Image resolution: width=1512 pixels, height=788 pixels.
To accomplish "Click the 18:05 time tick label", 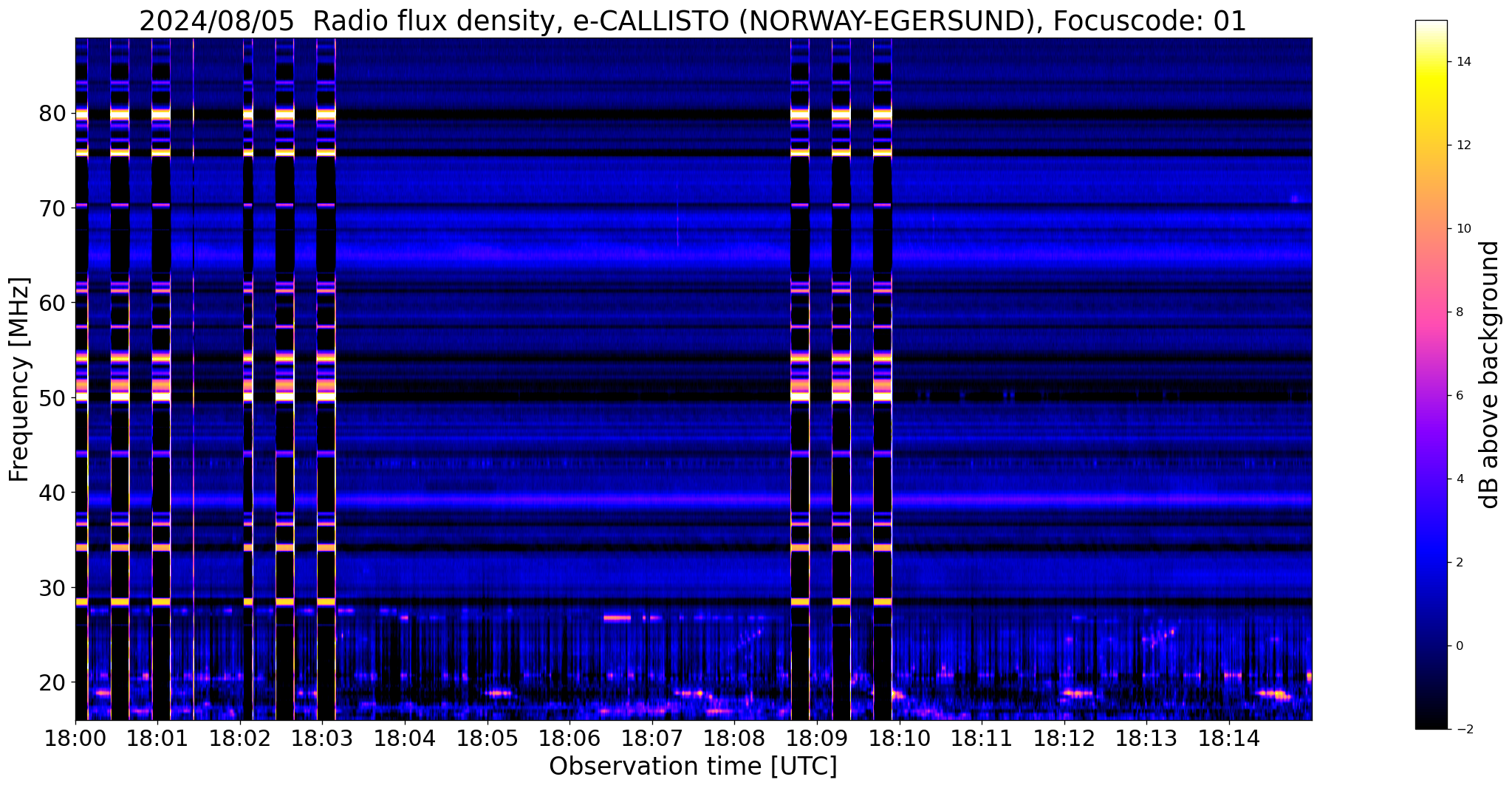I will (488, 739).
